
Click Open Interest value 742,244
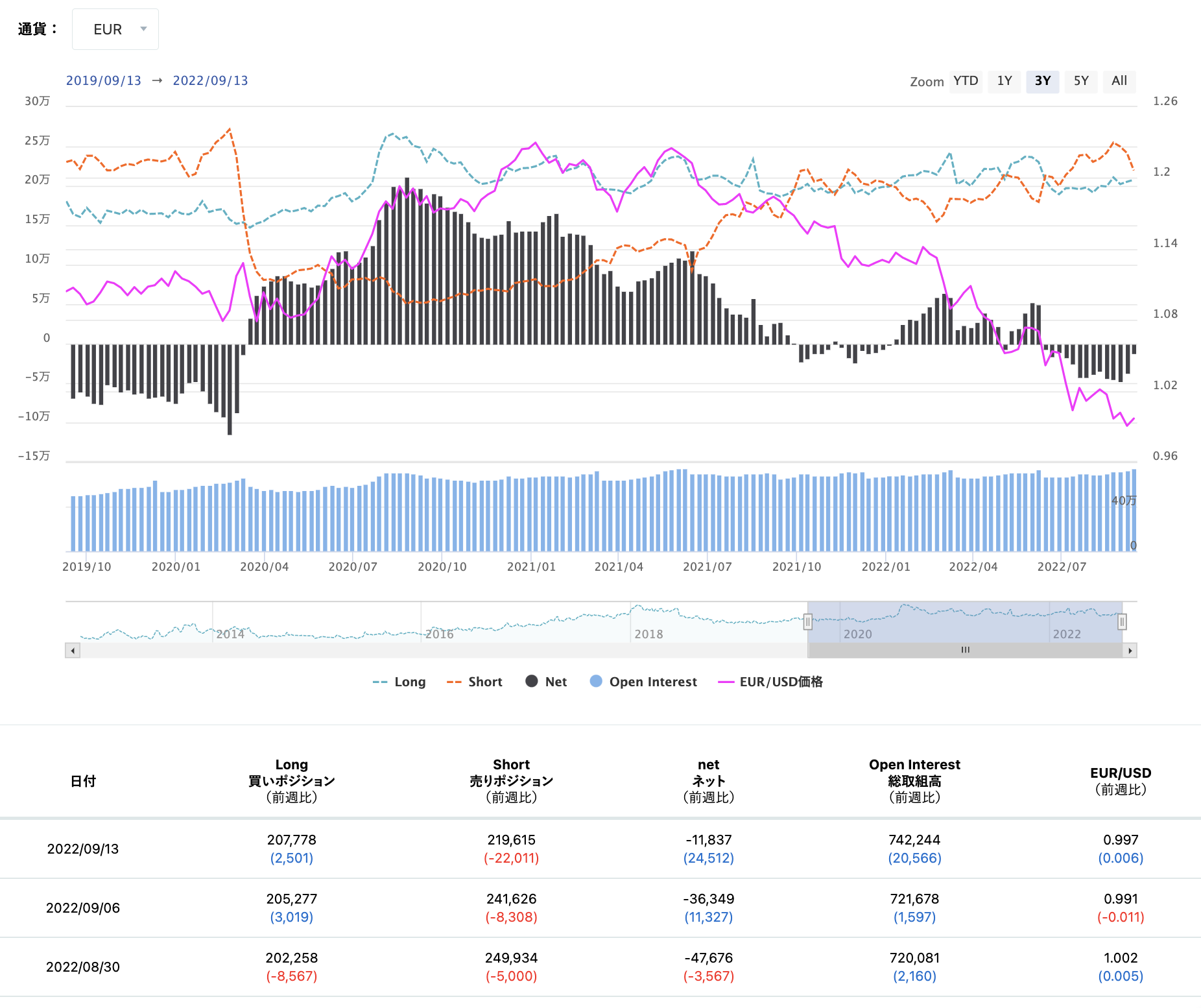pyautogui.click(x=914, y=840)
